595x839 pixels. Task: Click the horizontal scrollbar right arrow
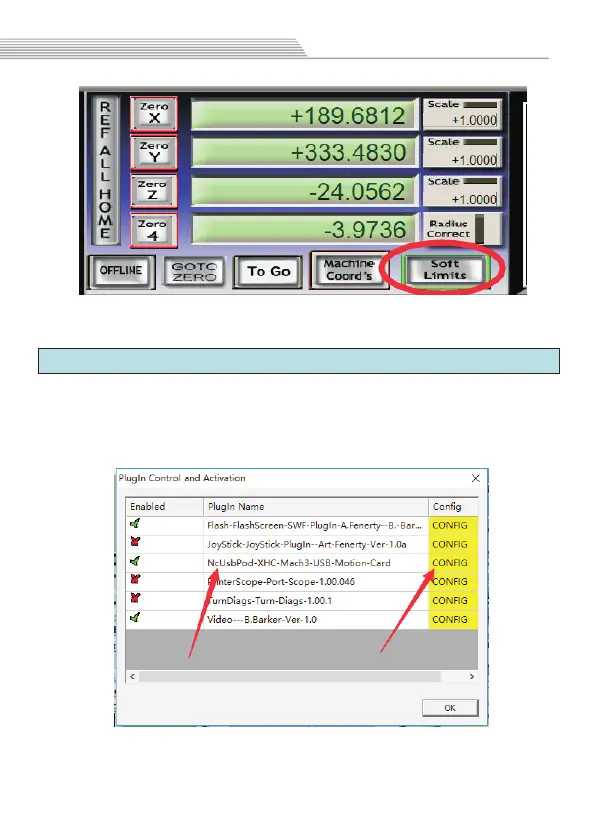[471, 676]
